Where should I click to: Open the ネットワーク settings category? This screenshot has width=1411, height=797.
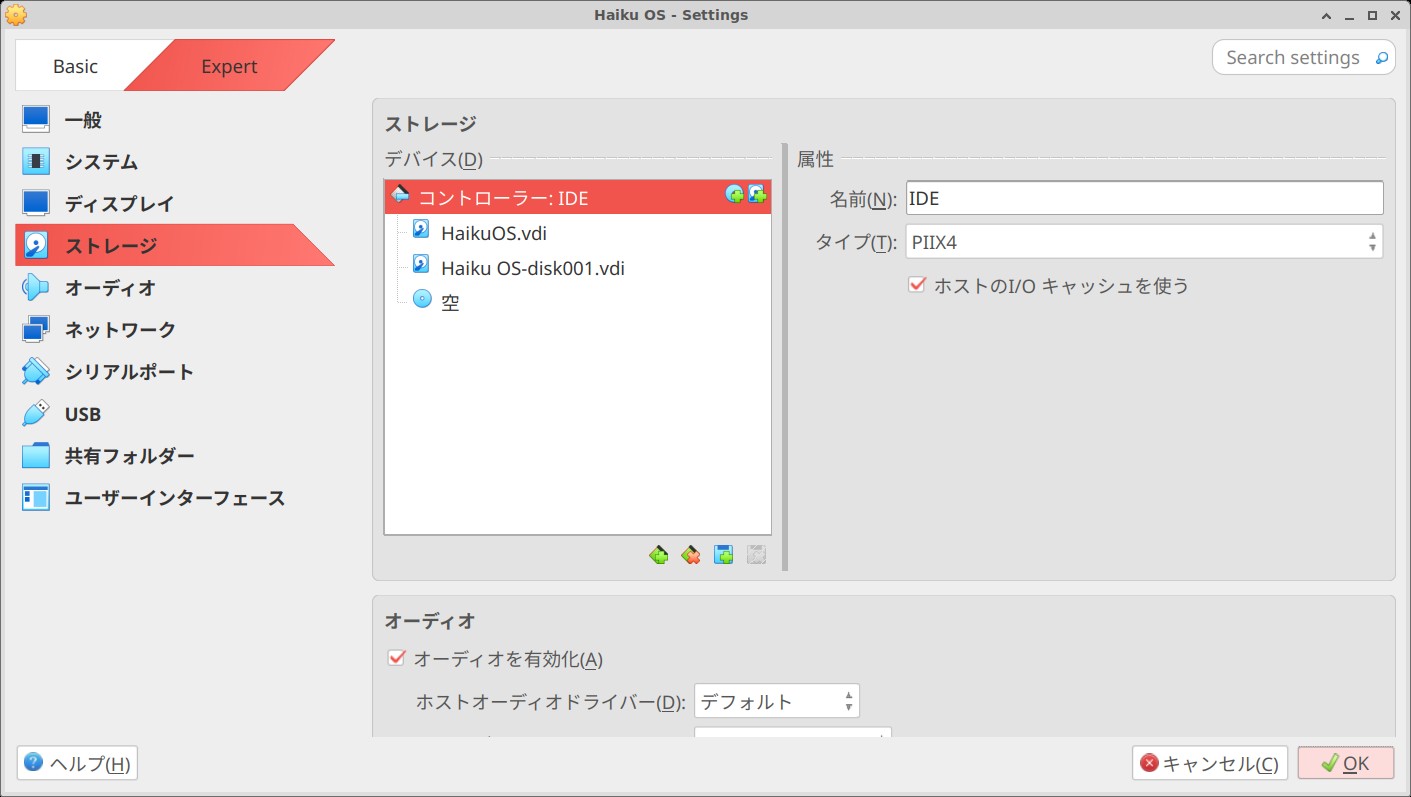point(175,330)
